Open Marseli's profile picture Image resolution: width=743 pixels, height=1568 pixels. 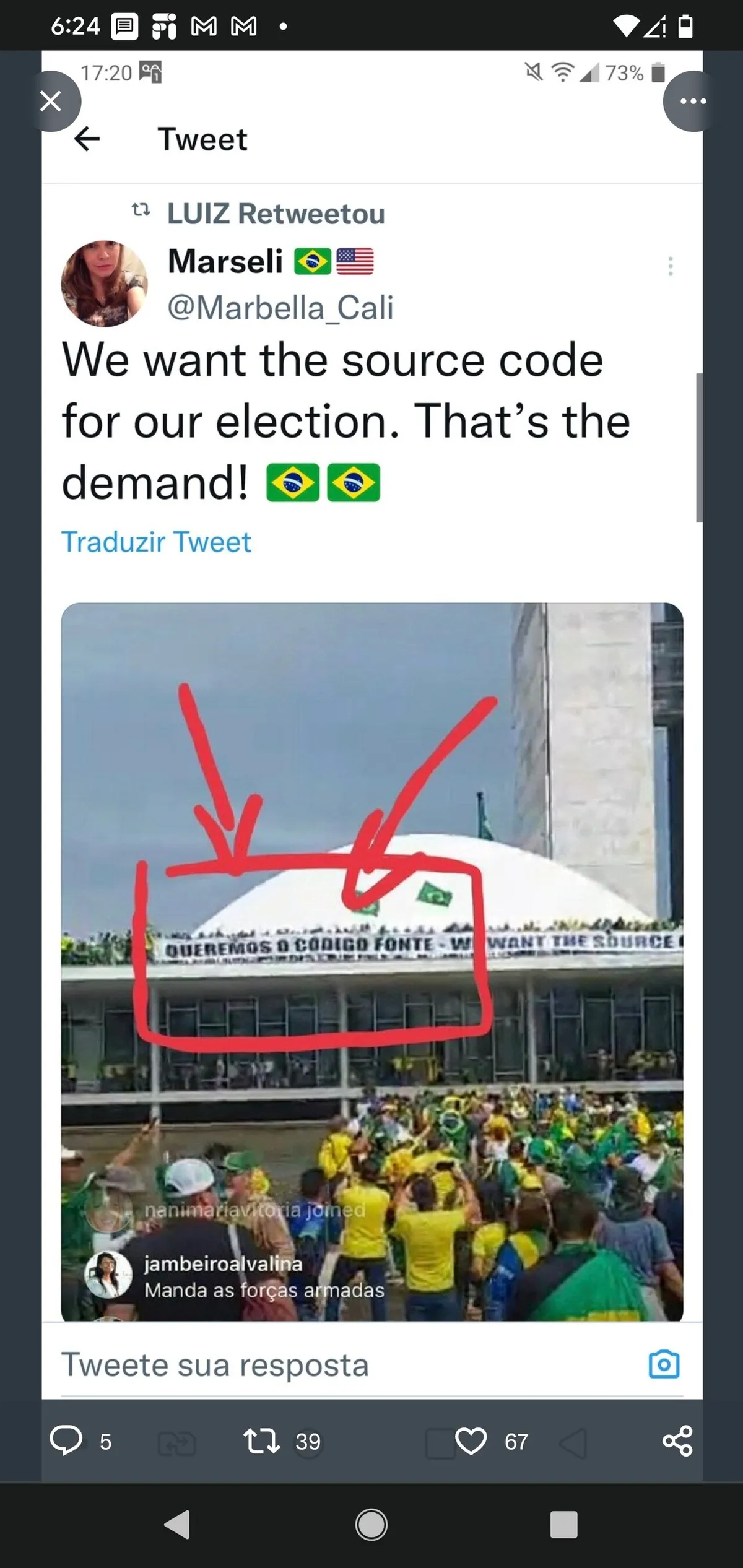pos(104,284)
